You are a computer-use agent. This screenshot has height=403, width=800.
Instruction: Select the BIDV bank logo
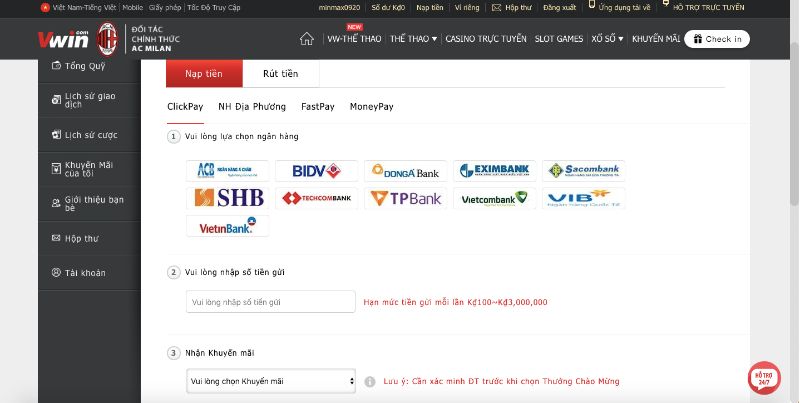pos(316,171)
